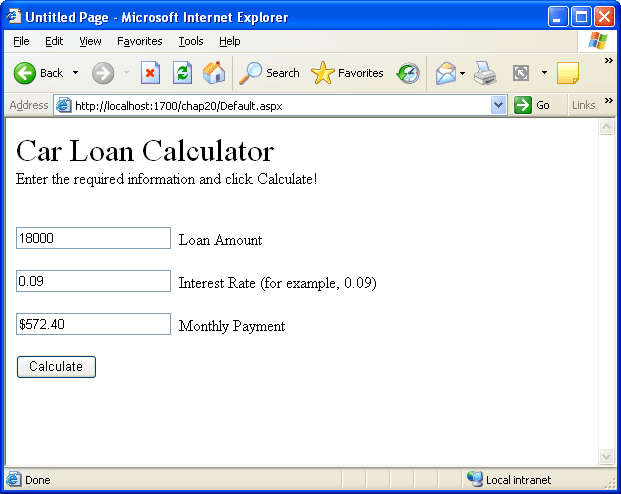621x494 pixels.
Task: Open the Tools menu
Action: coord(191,41)
